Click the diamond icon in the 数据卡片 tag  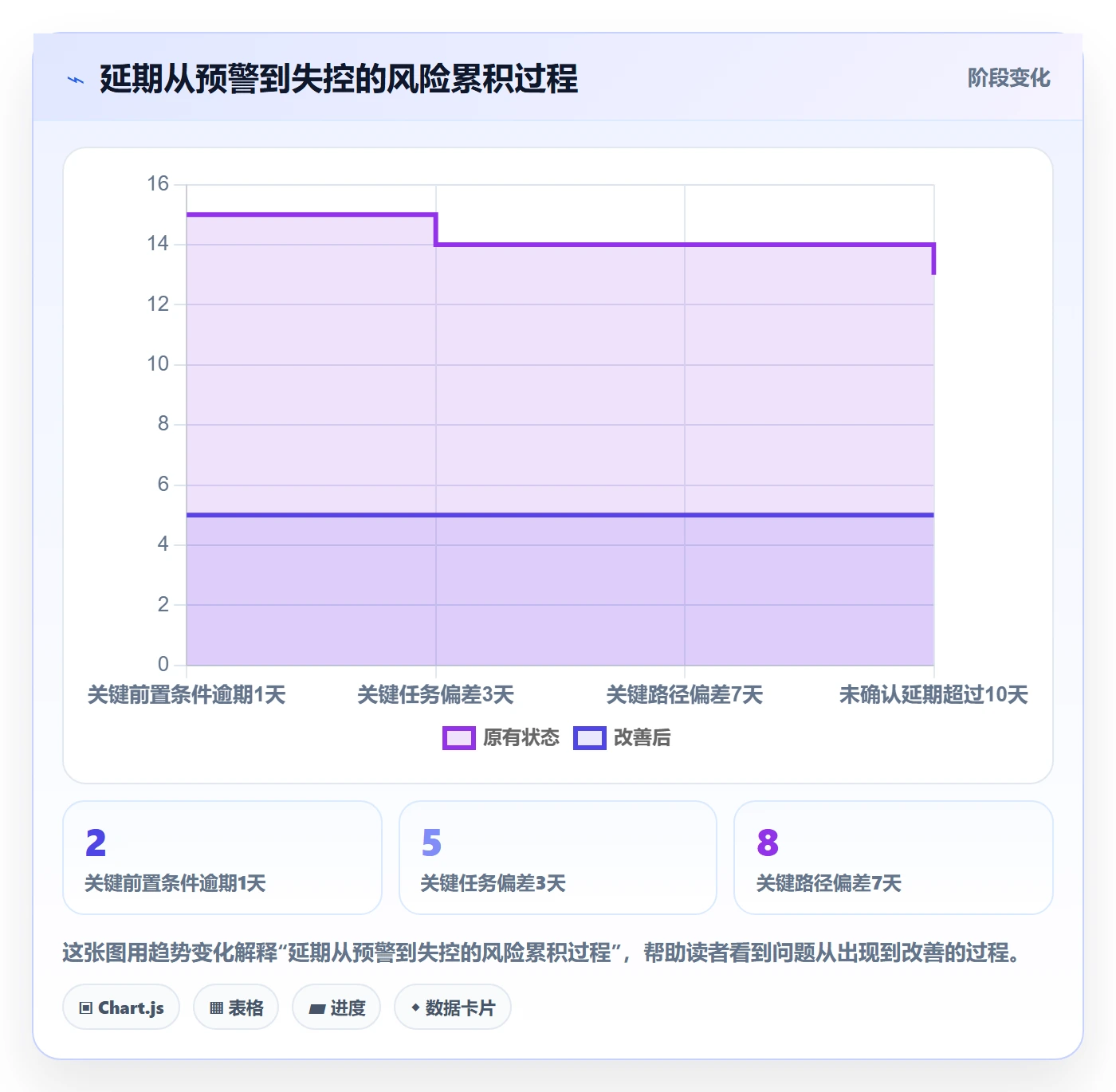[x=415, y=1008]
